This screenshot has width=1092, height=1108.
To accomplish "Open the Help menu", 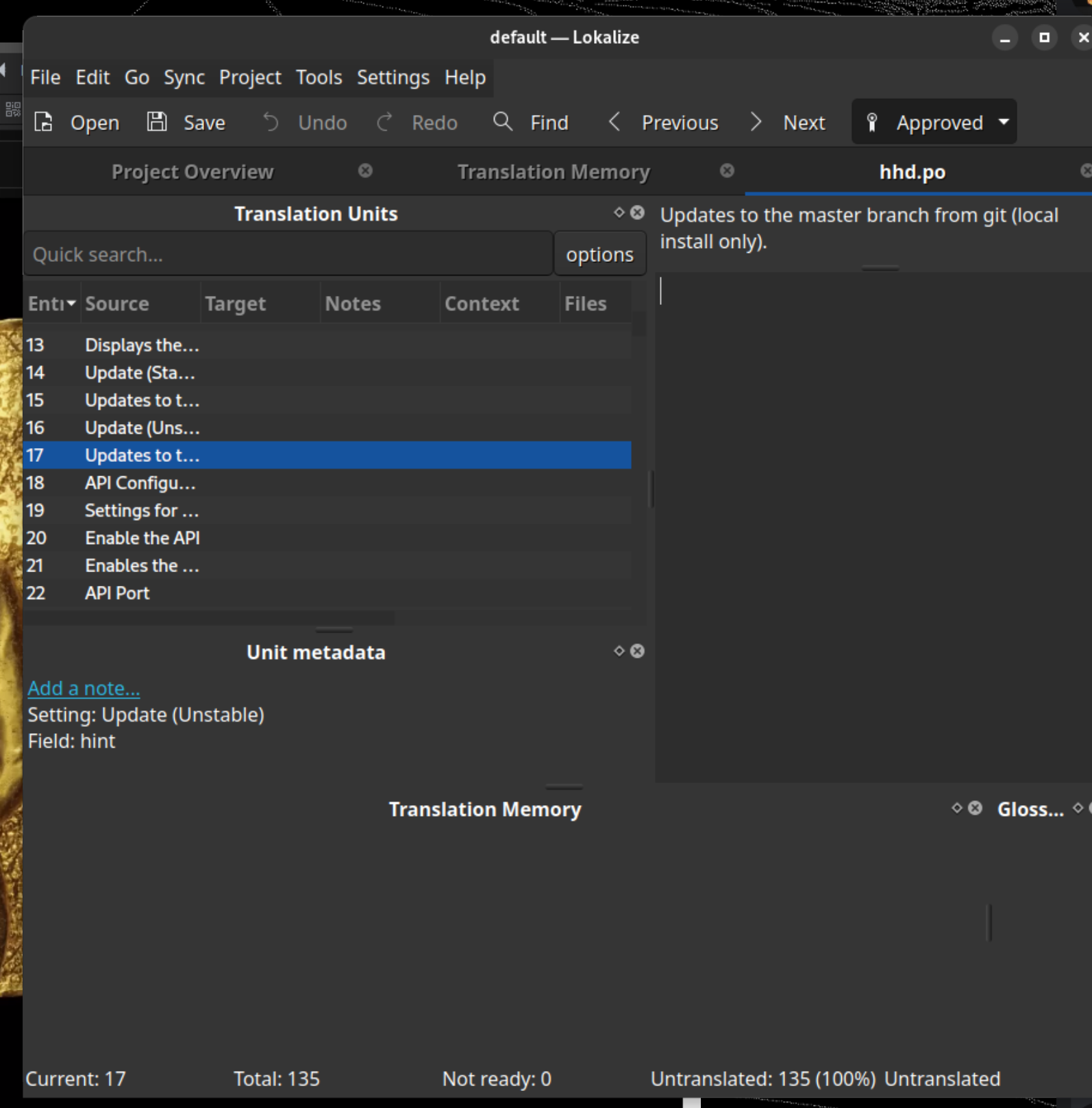I will (465, 77).
